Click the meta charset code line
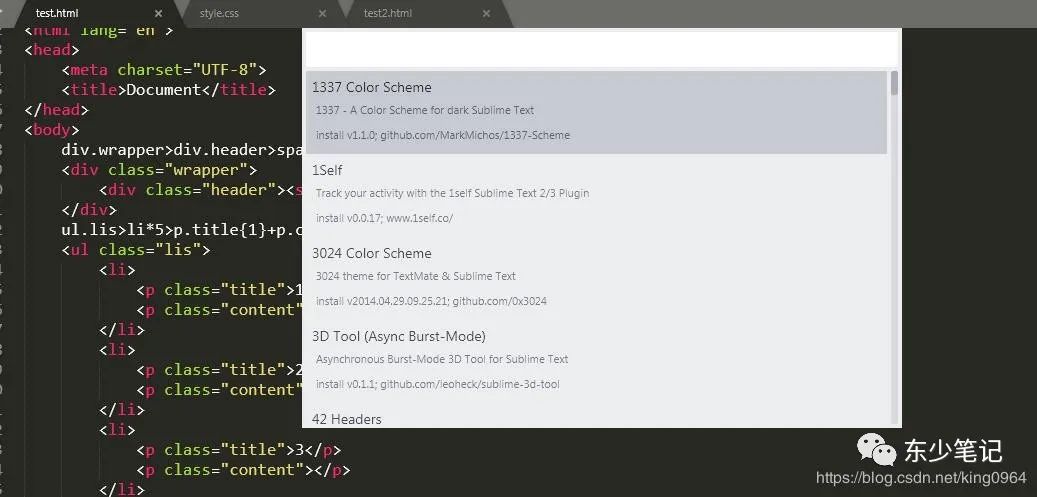This screenshot has width=1037, height=497. (164, 70)
